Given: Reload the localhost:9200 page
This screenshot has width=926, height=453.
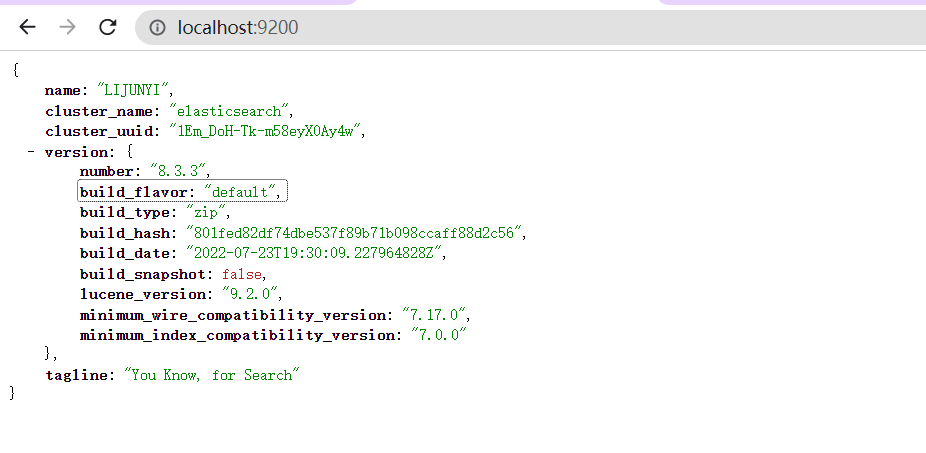Looking at the screenshot, I should 108,27.
